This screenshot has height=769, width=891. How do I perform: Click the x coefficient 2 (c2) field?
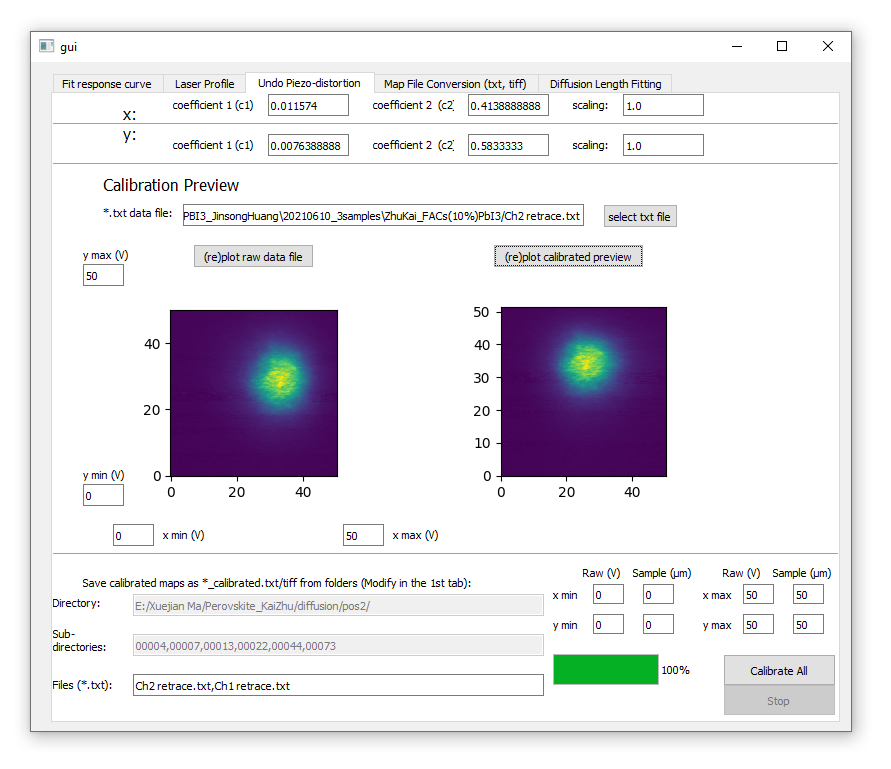(x=509, y=106)
